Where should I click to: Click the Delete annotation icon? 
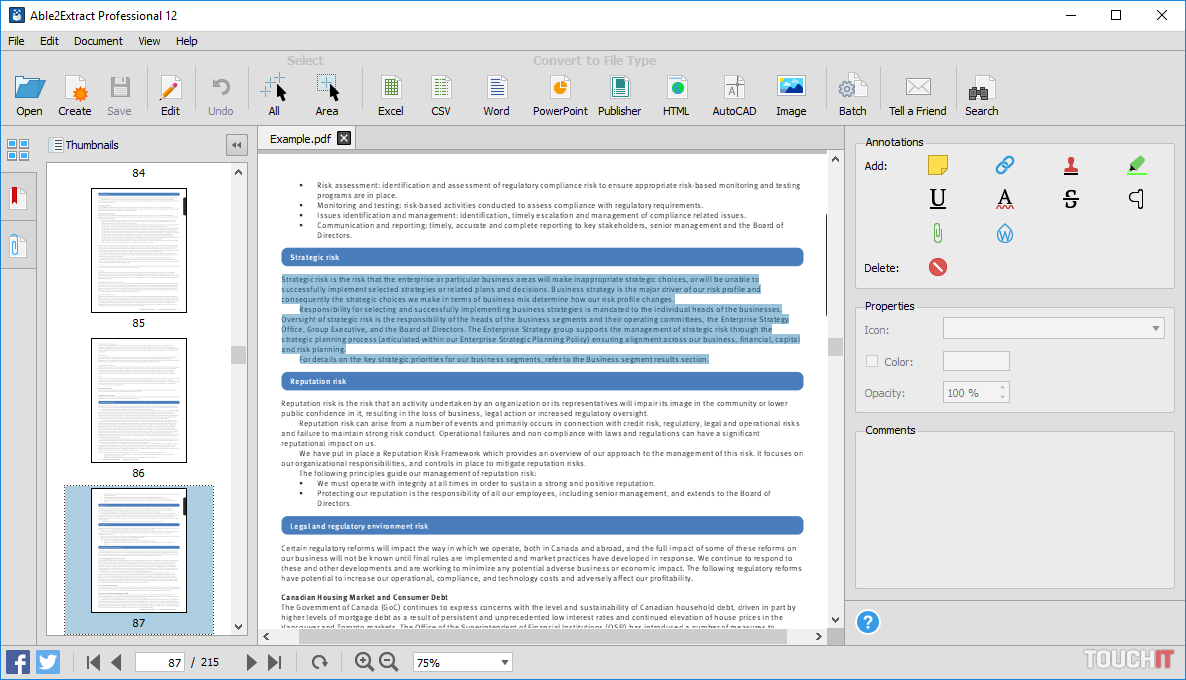coord(937,267)
